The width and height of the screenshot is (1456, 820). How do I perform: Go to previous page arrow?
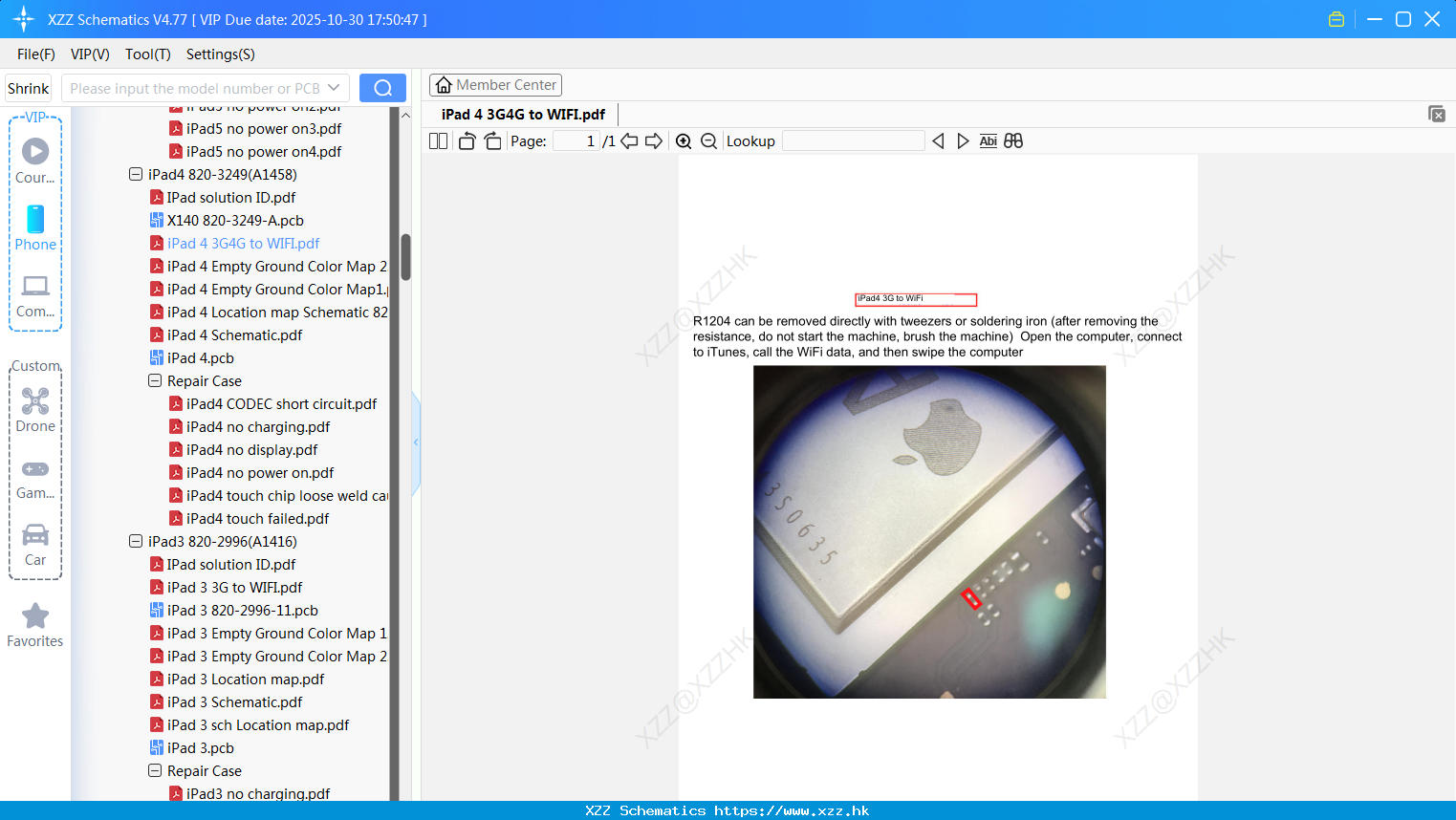coord(629,141)
